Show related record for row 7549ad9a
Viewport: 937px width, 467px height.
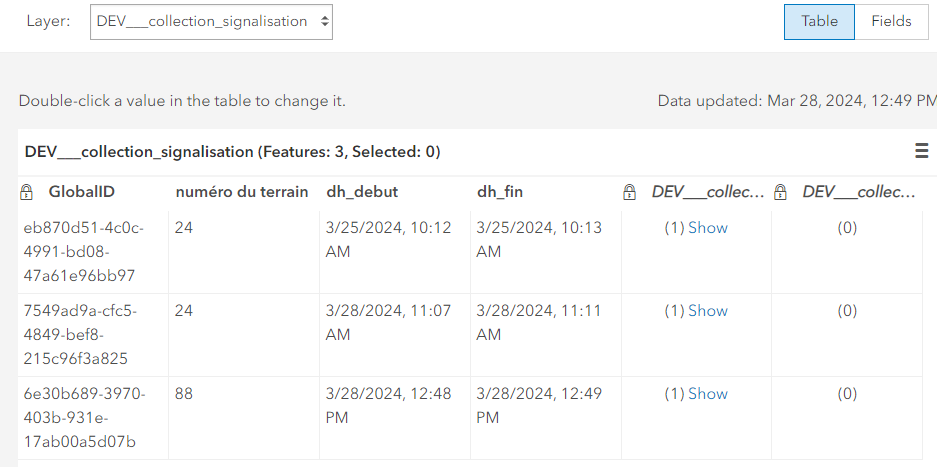coord(708,311)
